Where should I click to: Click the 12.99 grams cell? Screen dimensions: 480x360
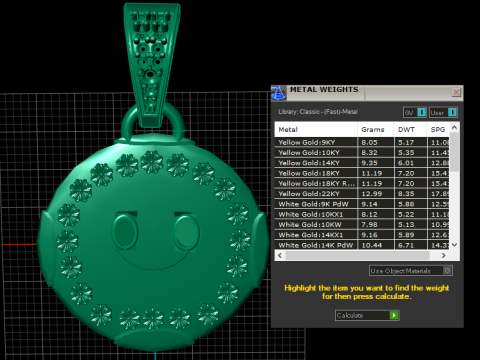pos(376,194)
